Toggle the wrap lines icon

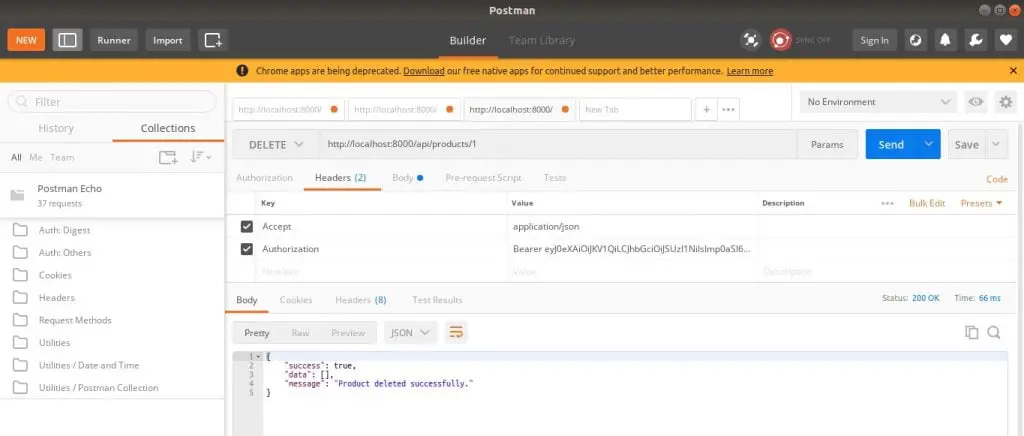click(456, 333)
